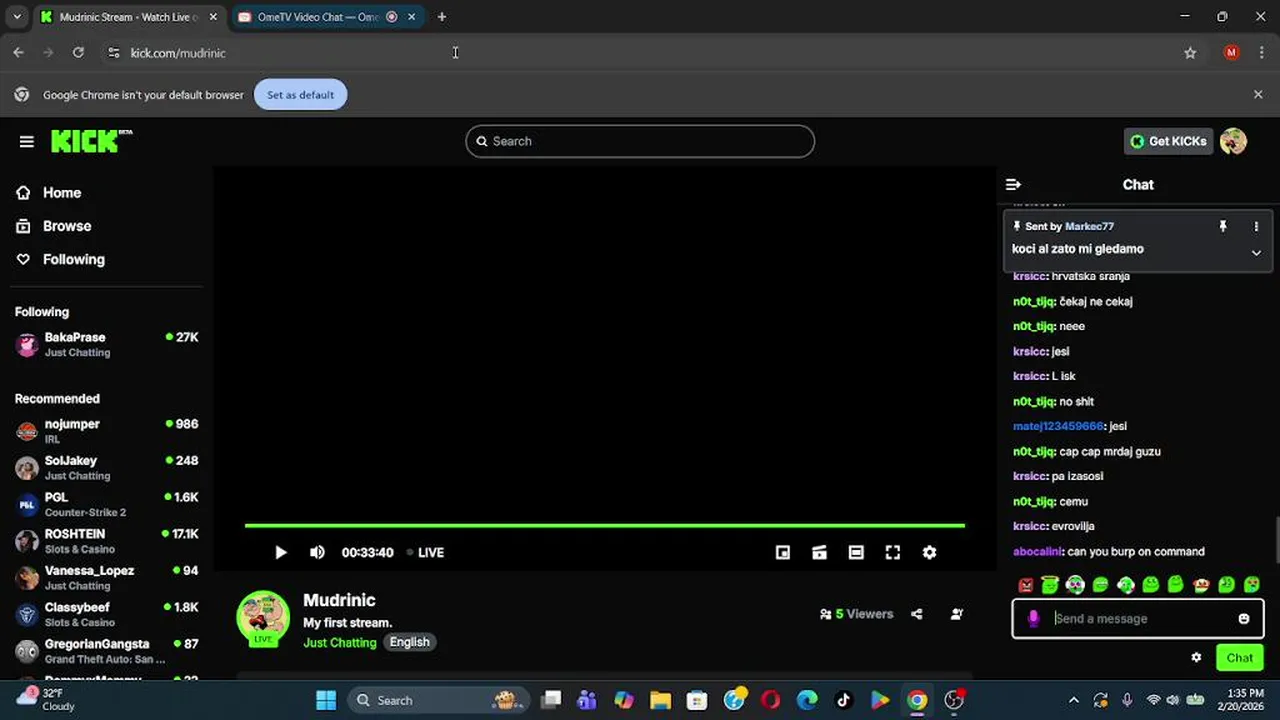Show hidden system tray icons
Viewport: 1280px width, 720px height.
(1074, 700)
